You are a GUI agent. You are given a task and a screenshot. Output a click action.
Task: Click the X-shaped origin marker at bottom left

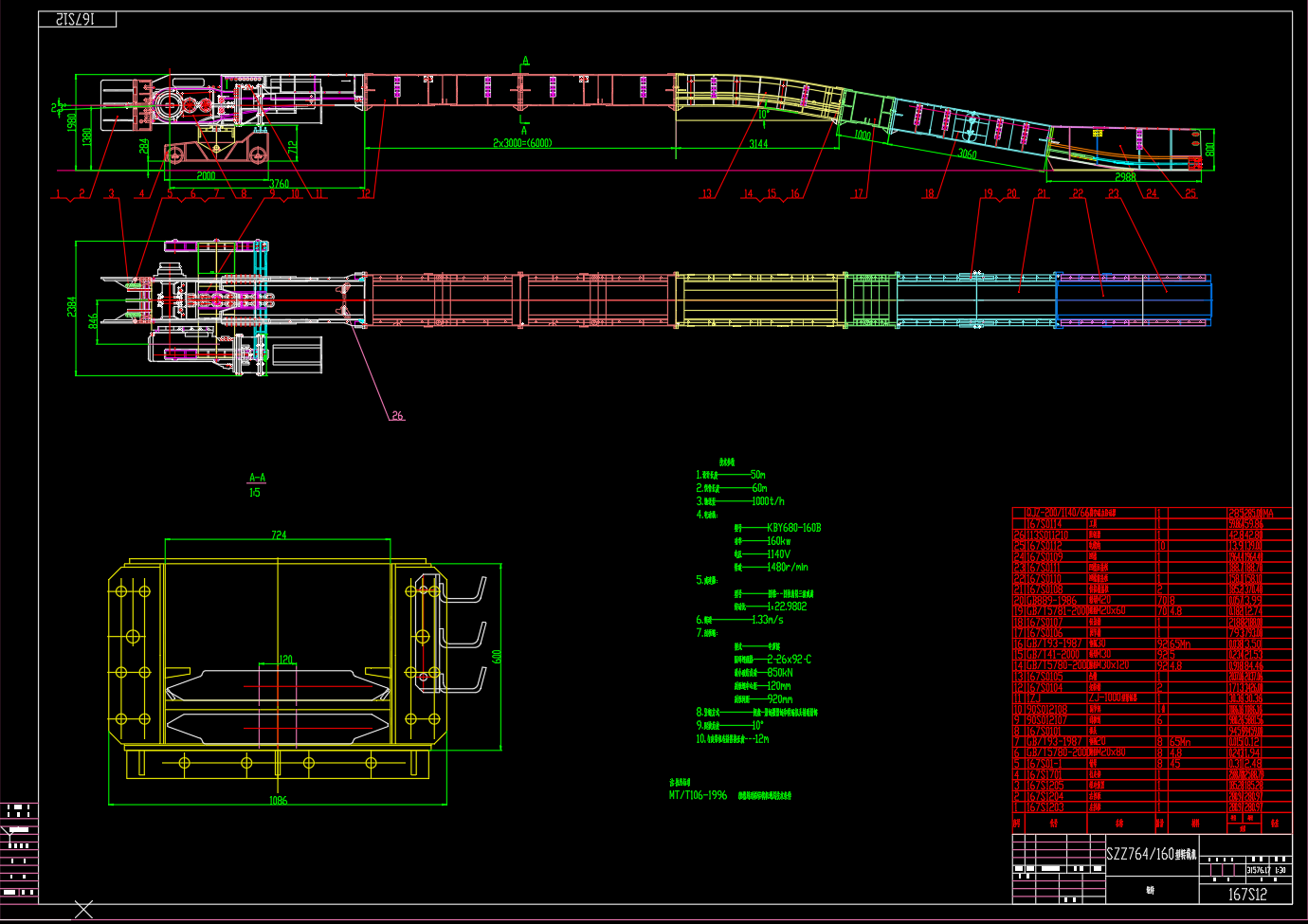point(84,910)
